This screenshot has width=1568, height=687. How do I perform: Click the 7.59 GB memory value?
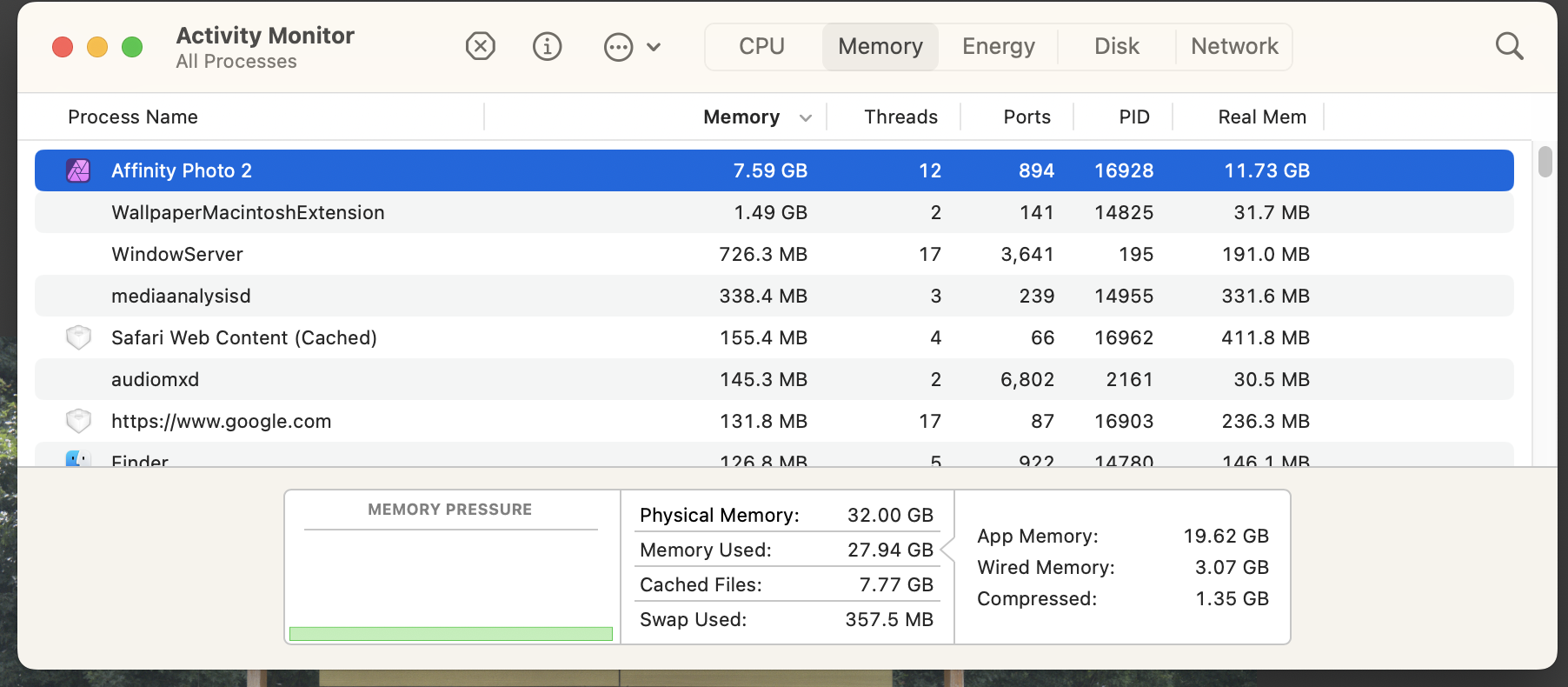click(x=770, y=170)
